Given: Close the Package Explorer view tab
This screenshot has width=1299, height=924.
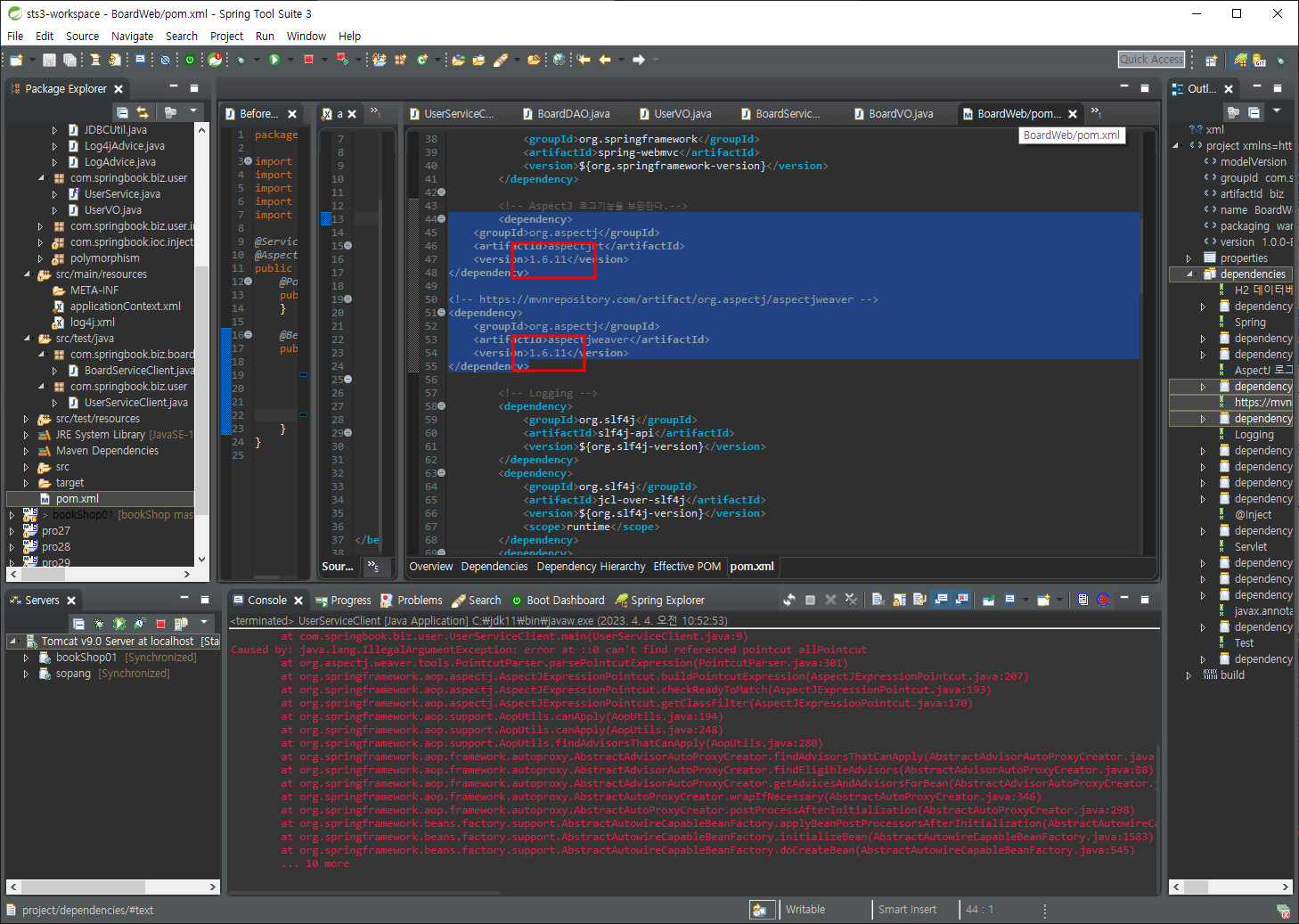Looking at the screenshot, I should click(x=118, y=89).
